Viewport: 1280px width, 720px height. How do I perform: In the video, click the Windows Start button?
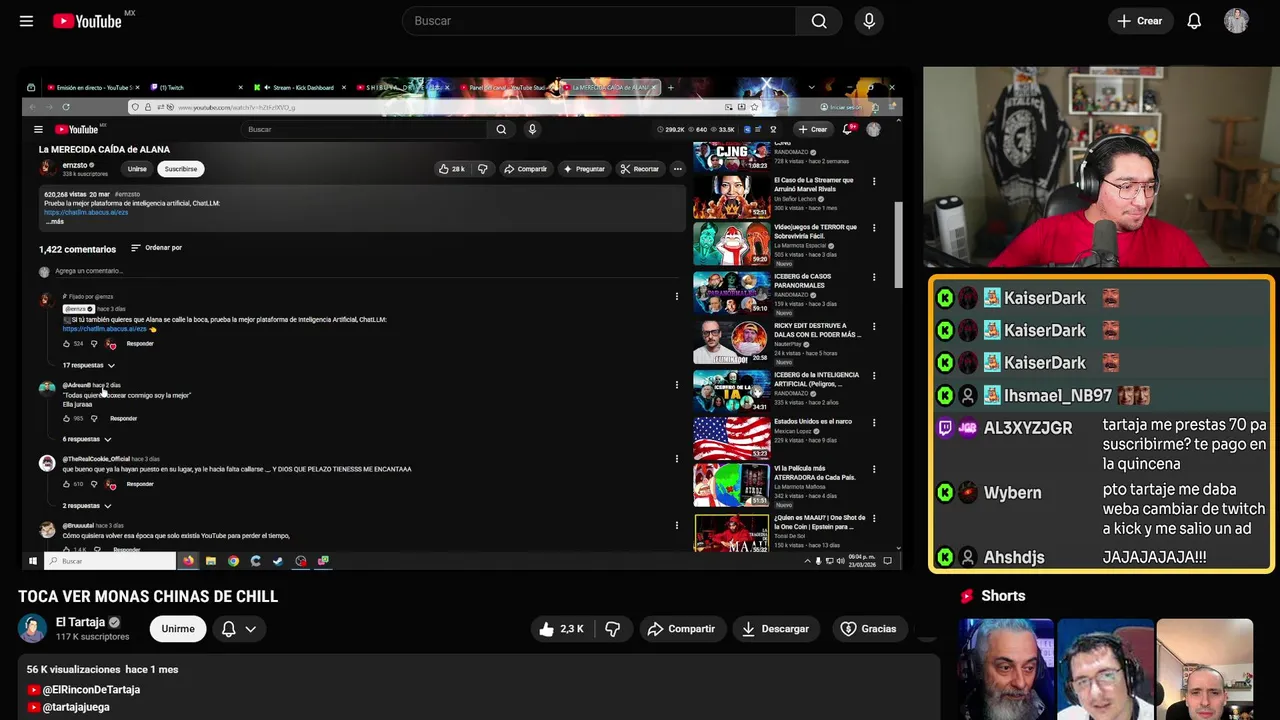33,561
